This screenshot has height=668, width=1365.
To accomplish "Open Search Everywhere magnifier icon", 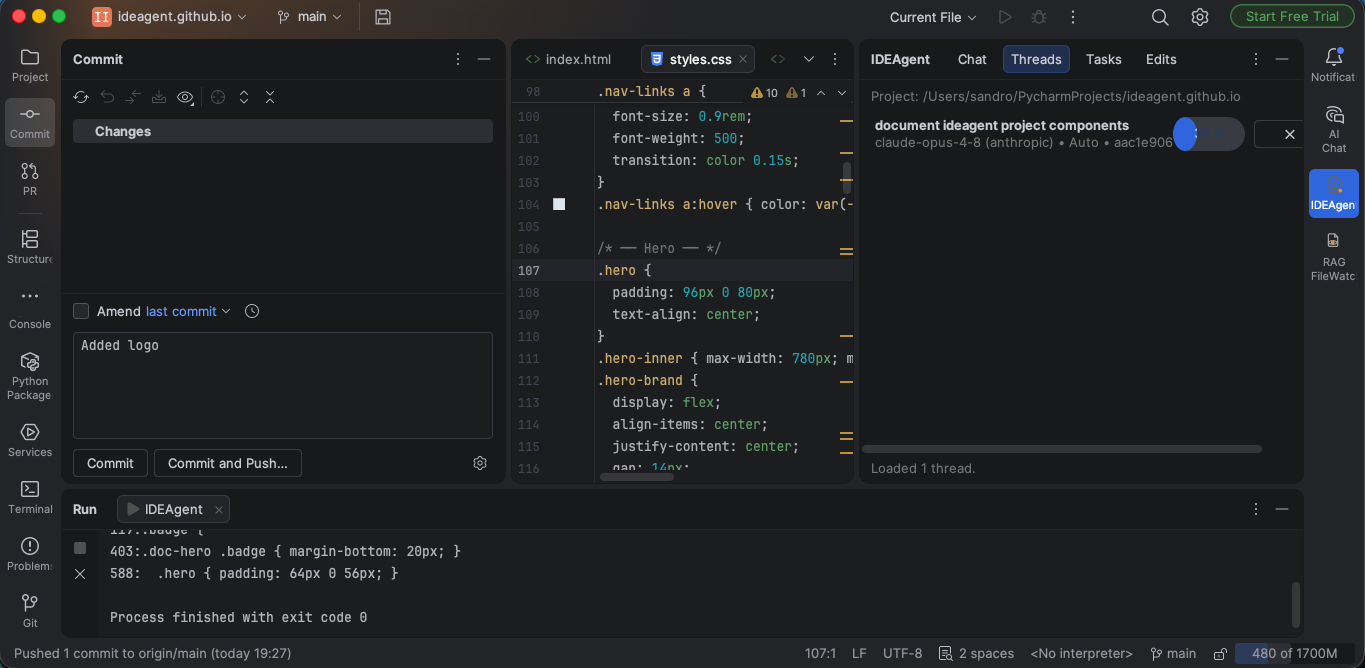I will [1160, 17].
